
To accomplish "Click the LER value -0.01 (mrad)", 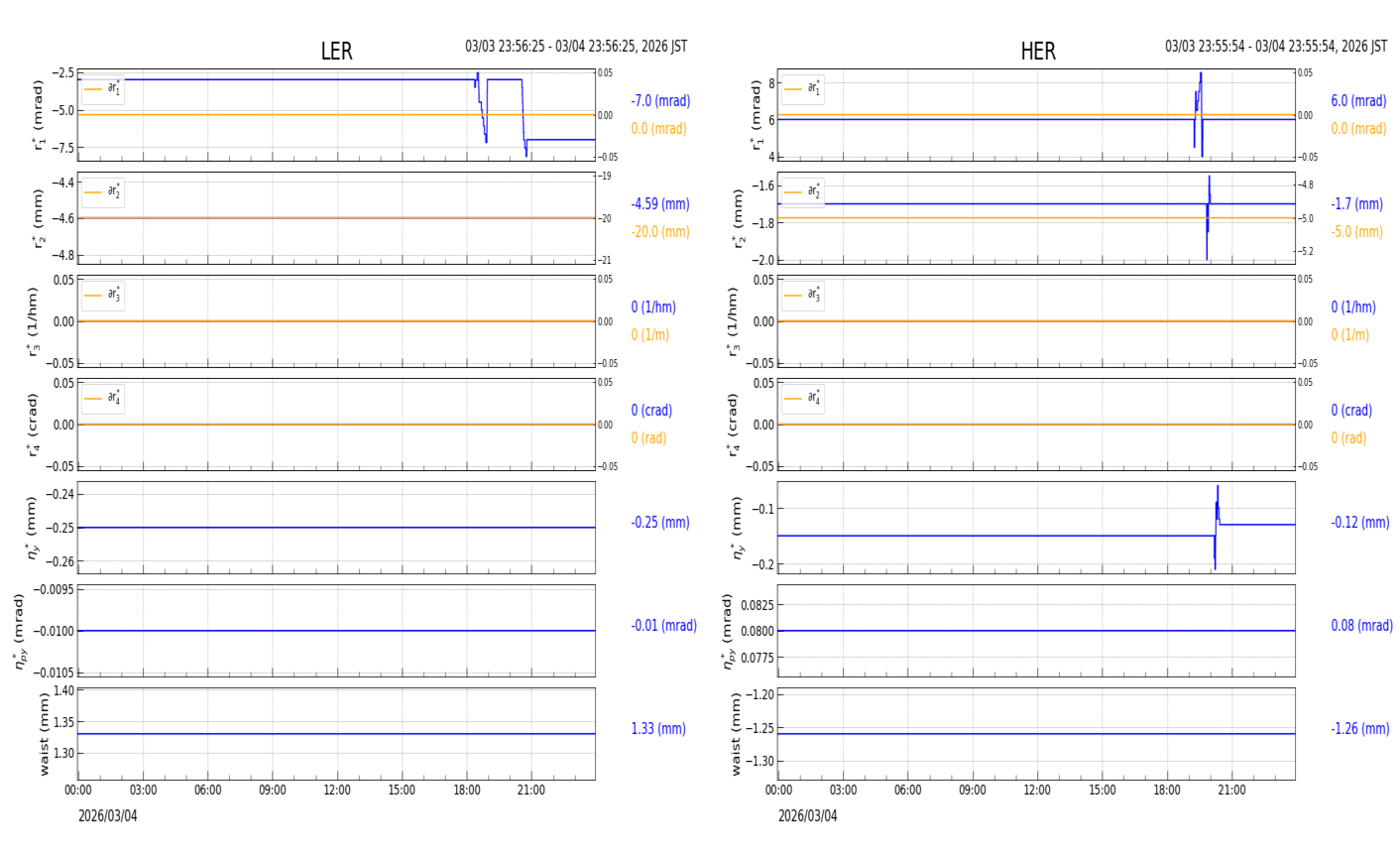I will pos(663,626).
